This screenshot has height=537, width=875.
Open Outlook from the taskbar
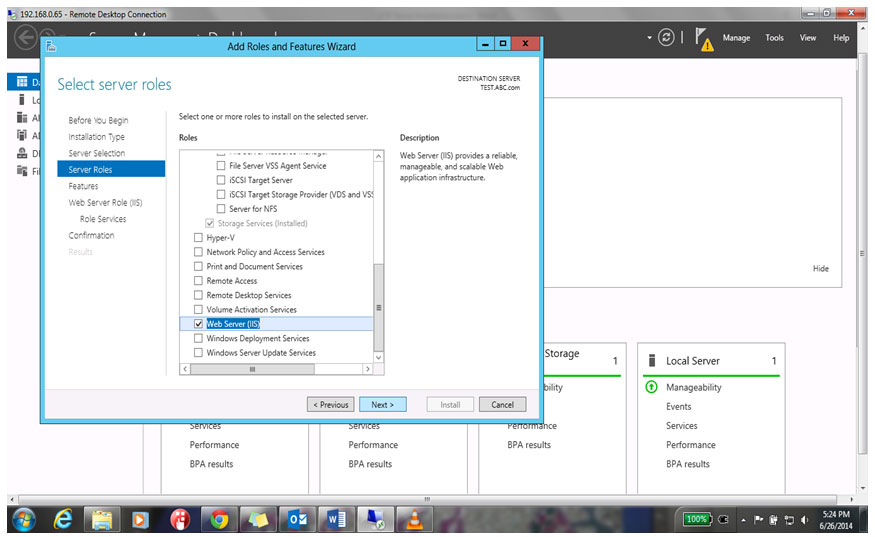click(297, 520)
